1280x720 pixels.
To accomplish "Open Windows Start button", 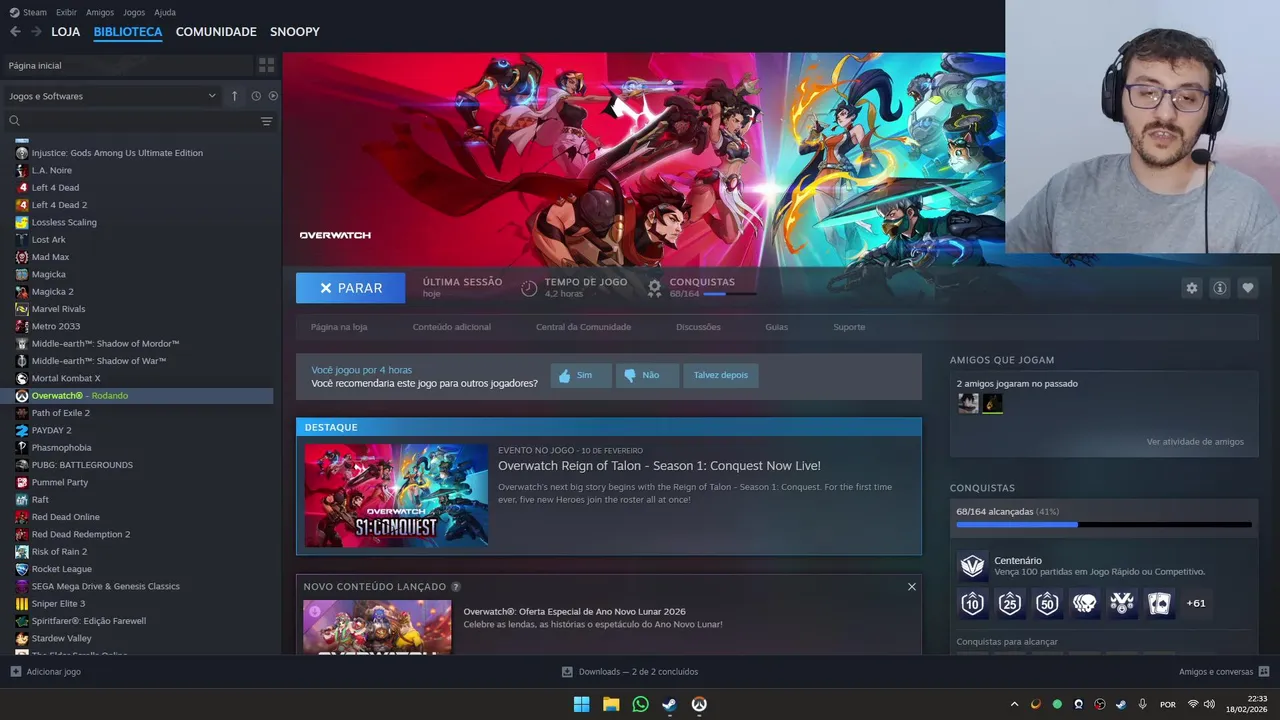I will [x=581, y=704].
